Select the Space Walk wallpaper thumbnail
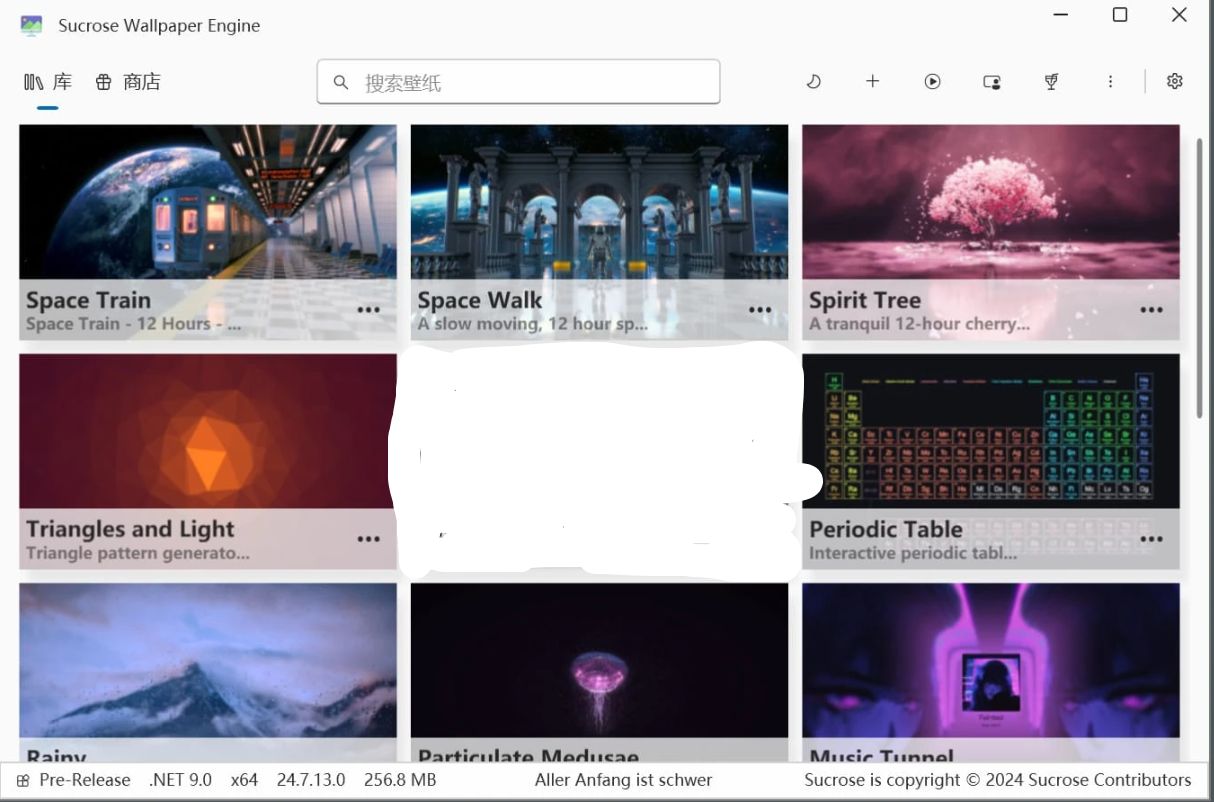The image size is (1214, 802). [x=598, y=200]
